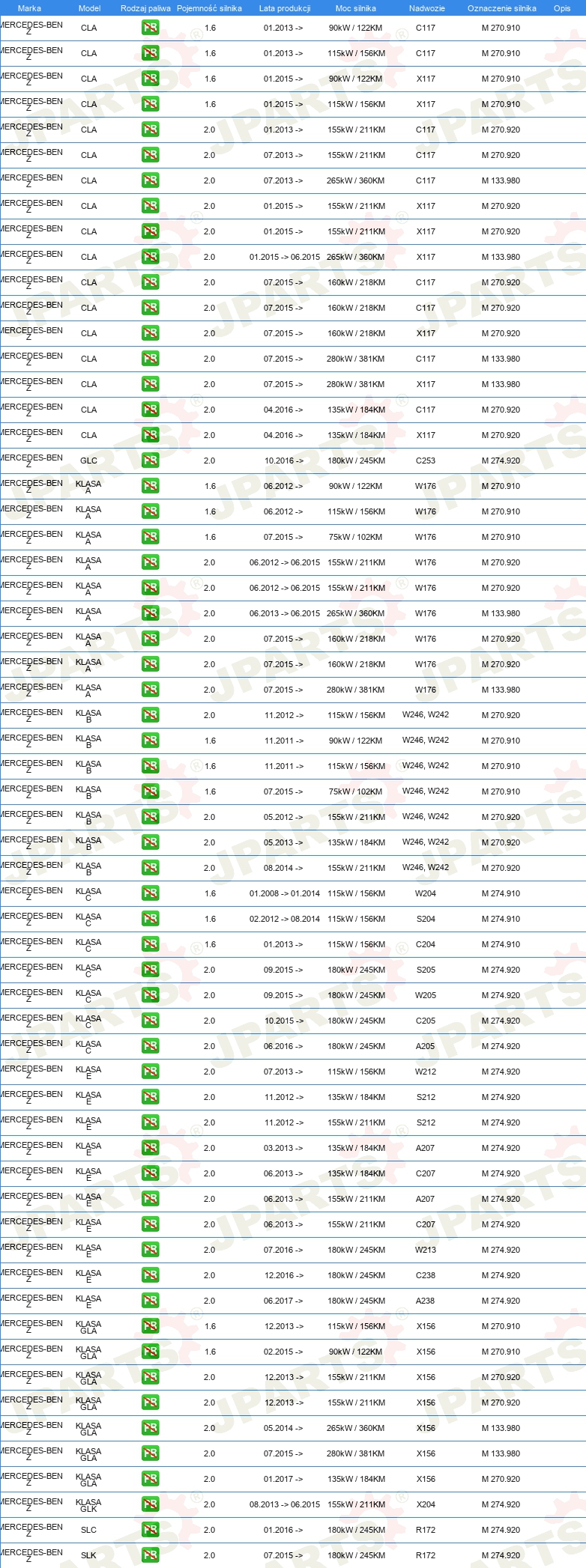Click the fuel icon in the SLK R172 row
Image resolution: width=586 pixels, height=1568 pixels.
click(x=150, y=1555)
